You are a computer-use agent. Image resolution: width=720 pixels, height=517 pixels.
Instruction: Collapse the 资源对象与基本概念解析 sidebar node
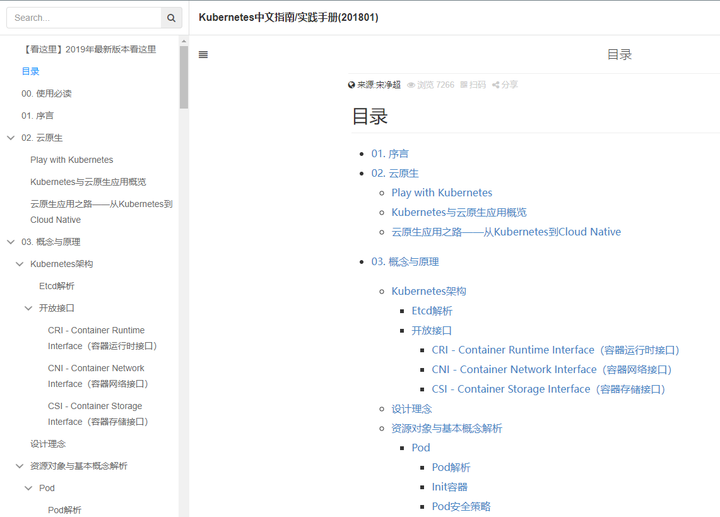pos(20,466)
